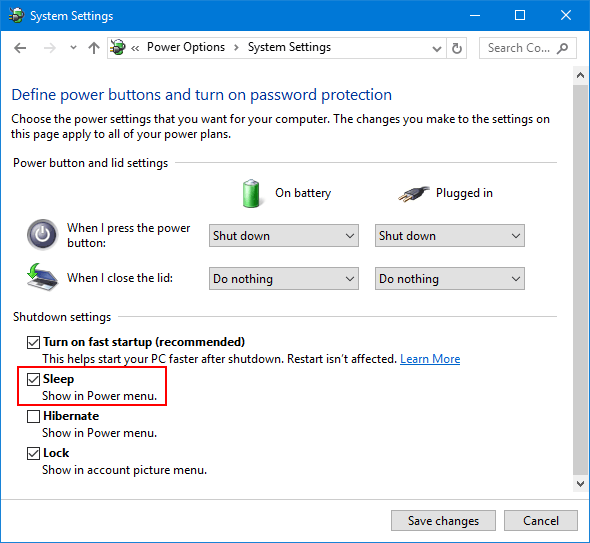The width and height of the screenshot is (590, 543).
Task: Go up one level with the up arrow
Action: [x=94, y=48]
